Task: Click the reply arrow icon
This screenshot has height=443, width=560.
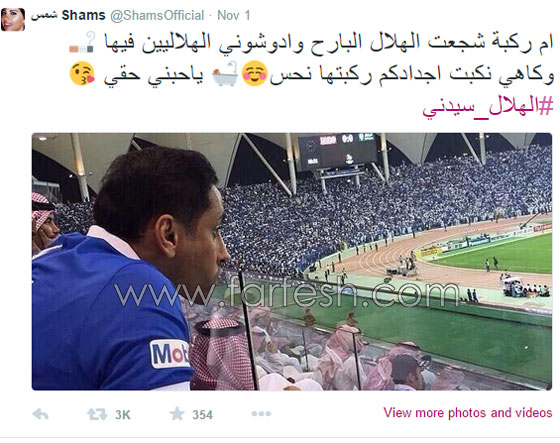Action: coord(40,414)
